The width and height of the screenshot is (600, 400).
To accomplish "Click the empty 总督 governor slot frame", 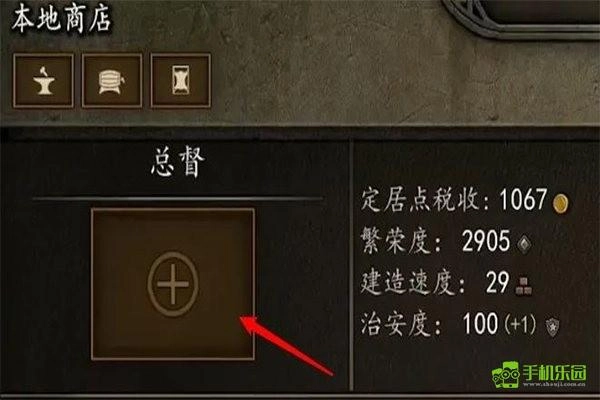I will (x=173, y=284).
